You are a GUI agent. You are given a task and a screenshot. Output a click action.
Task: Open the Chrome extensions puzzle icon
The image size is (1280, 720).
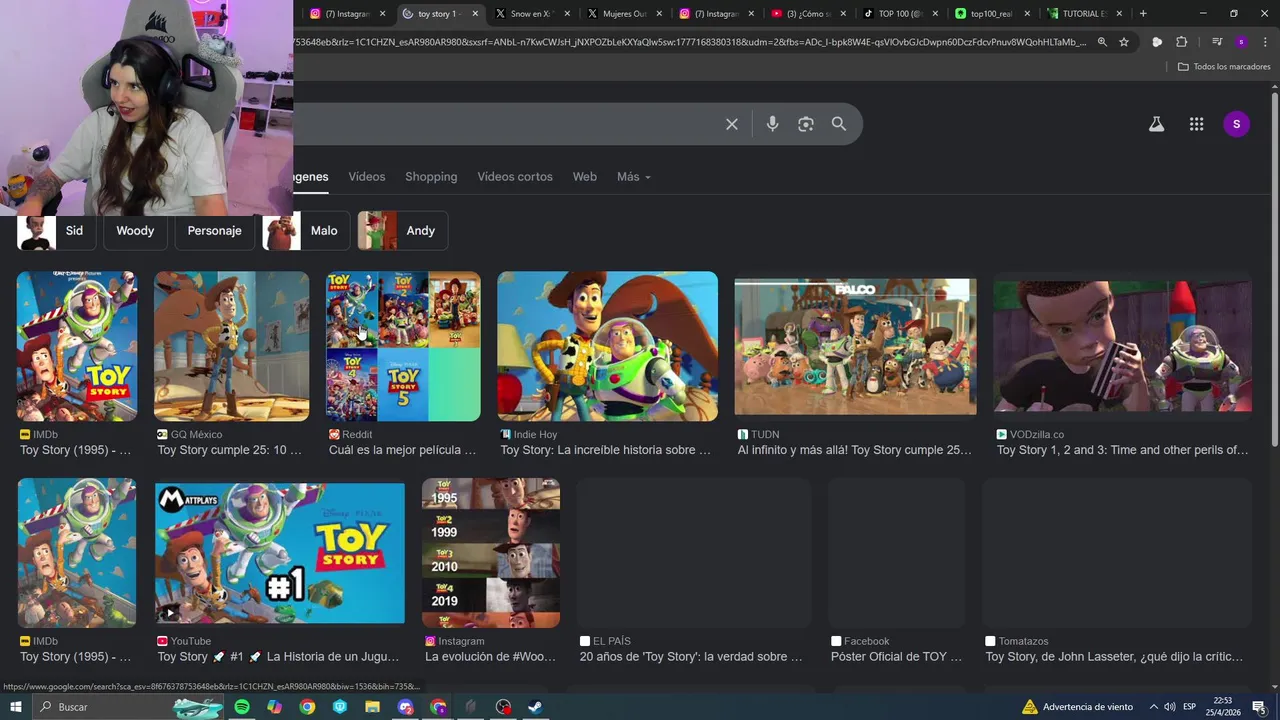tap(1181, 42)
